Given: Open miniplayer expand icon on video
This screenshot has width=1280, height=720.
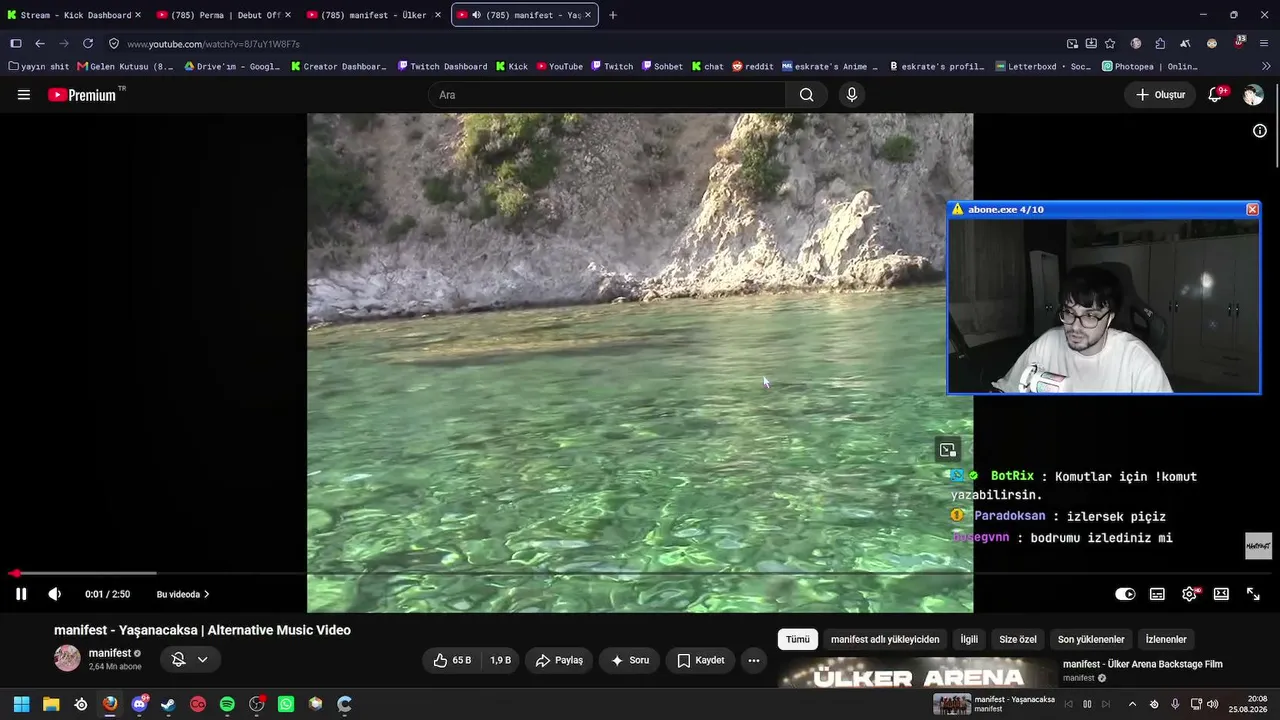Looking at the screenshot, I should [948, 450].
